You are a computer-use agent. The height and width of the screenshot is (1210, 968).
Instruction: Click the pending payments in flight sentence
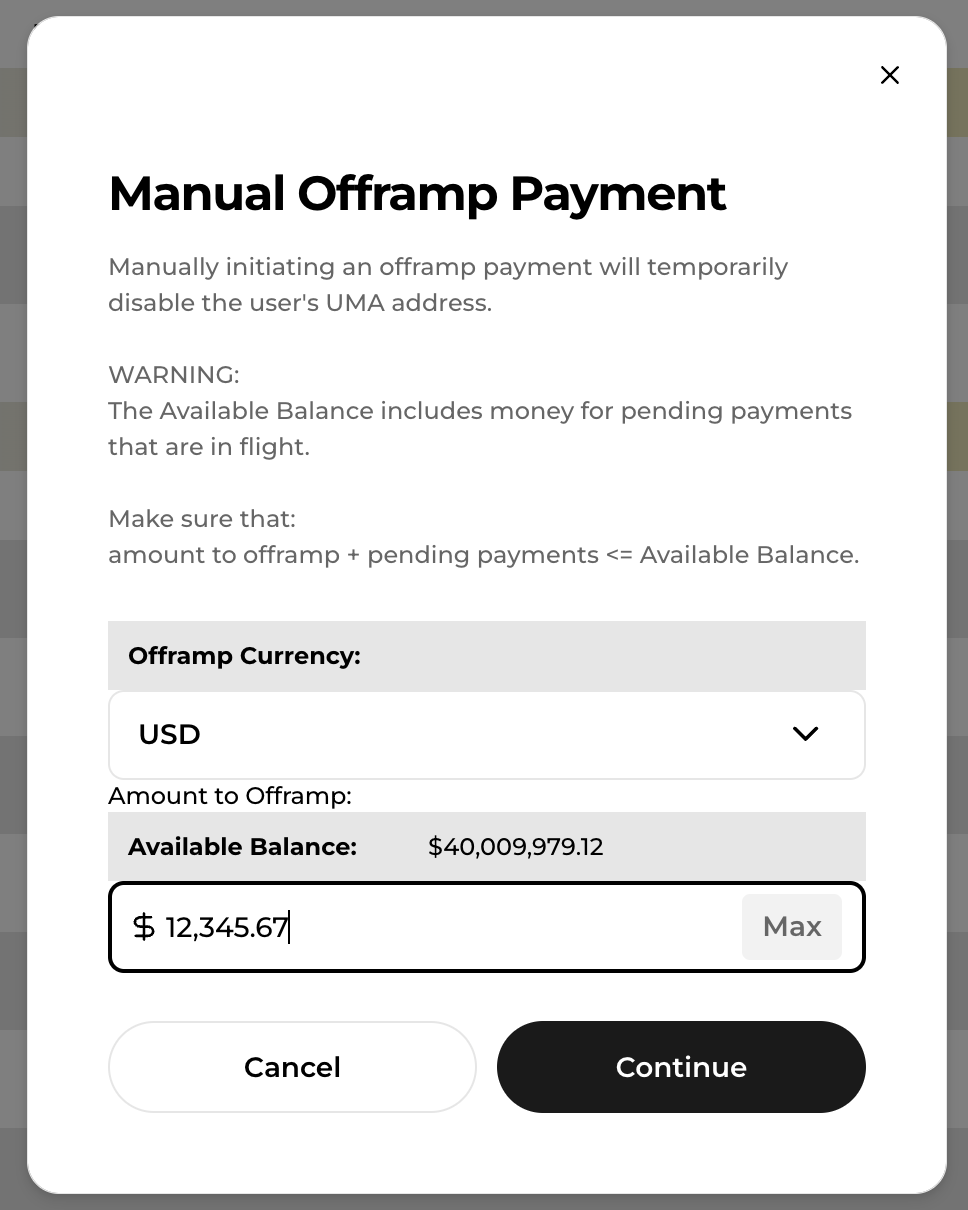click(x=480, y=429)
